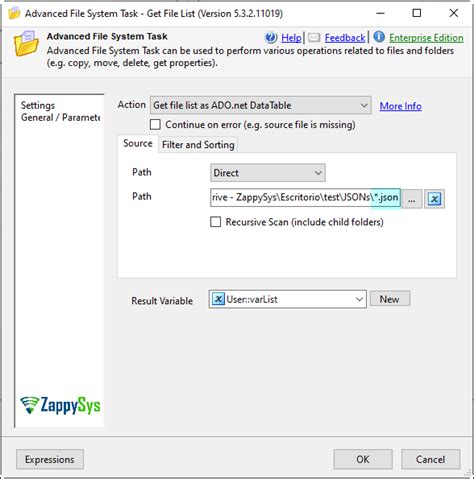
Task: Click the folder icon in the title bar
Action: click(x=14, y=13)
